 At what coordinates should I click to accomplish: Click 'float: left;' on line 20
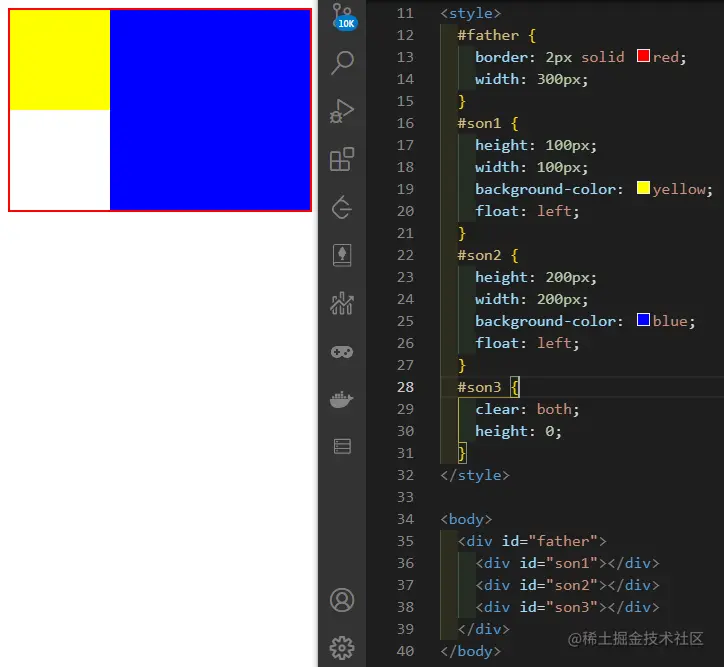click(527, 211)
